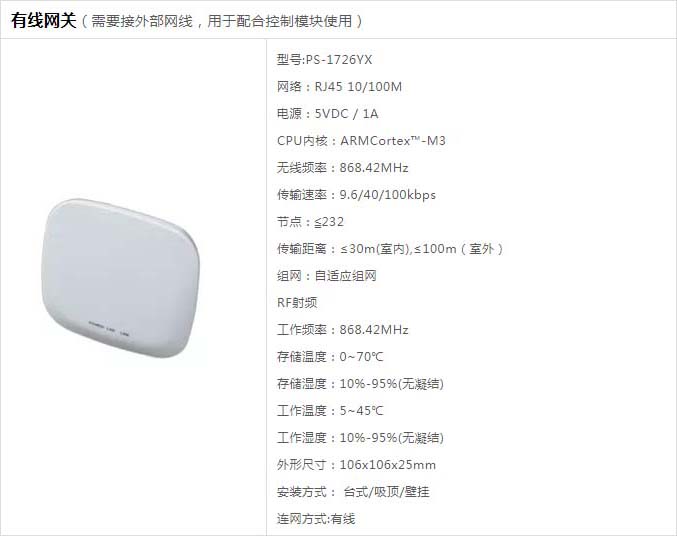Click the RF射频 section label
This screenshot has width=677, height=536.
[297, 303]
